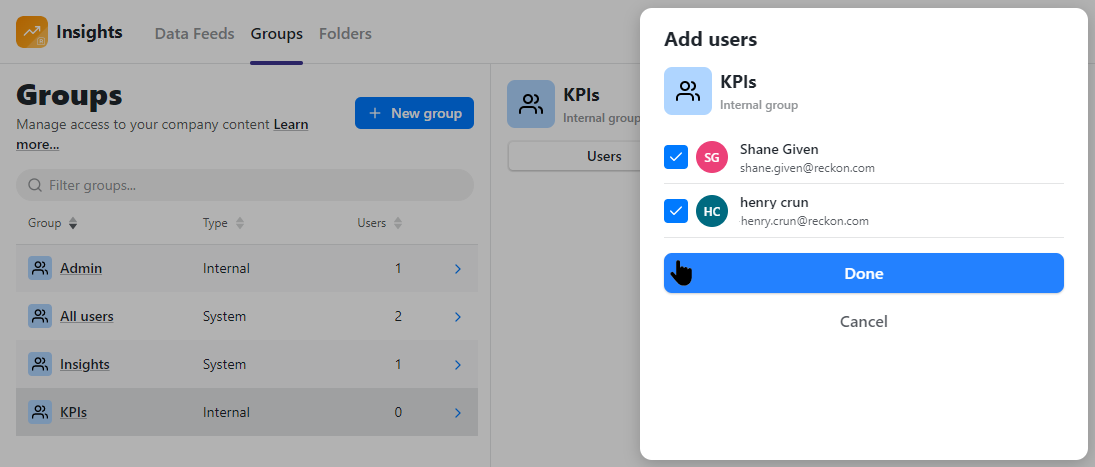Click the Insights group row icon
This screenshot has width=1095, height=467.
[x=40, y=364]
